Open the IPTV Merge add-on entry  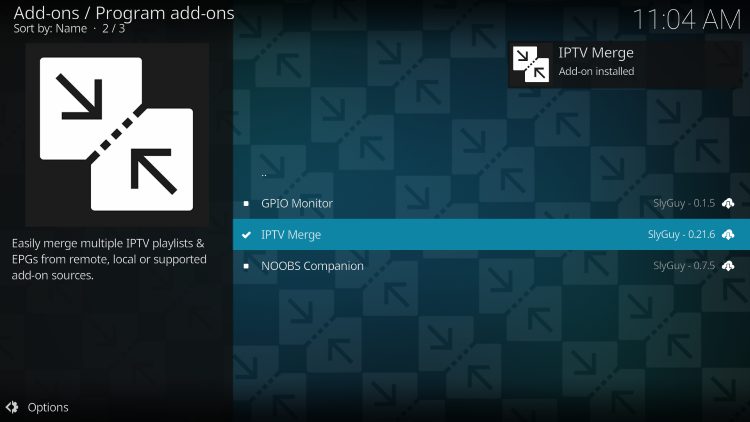click(491, 234)
